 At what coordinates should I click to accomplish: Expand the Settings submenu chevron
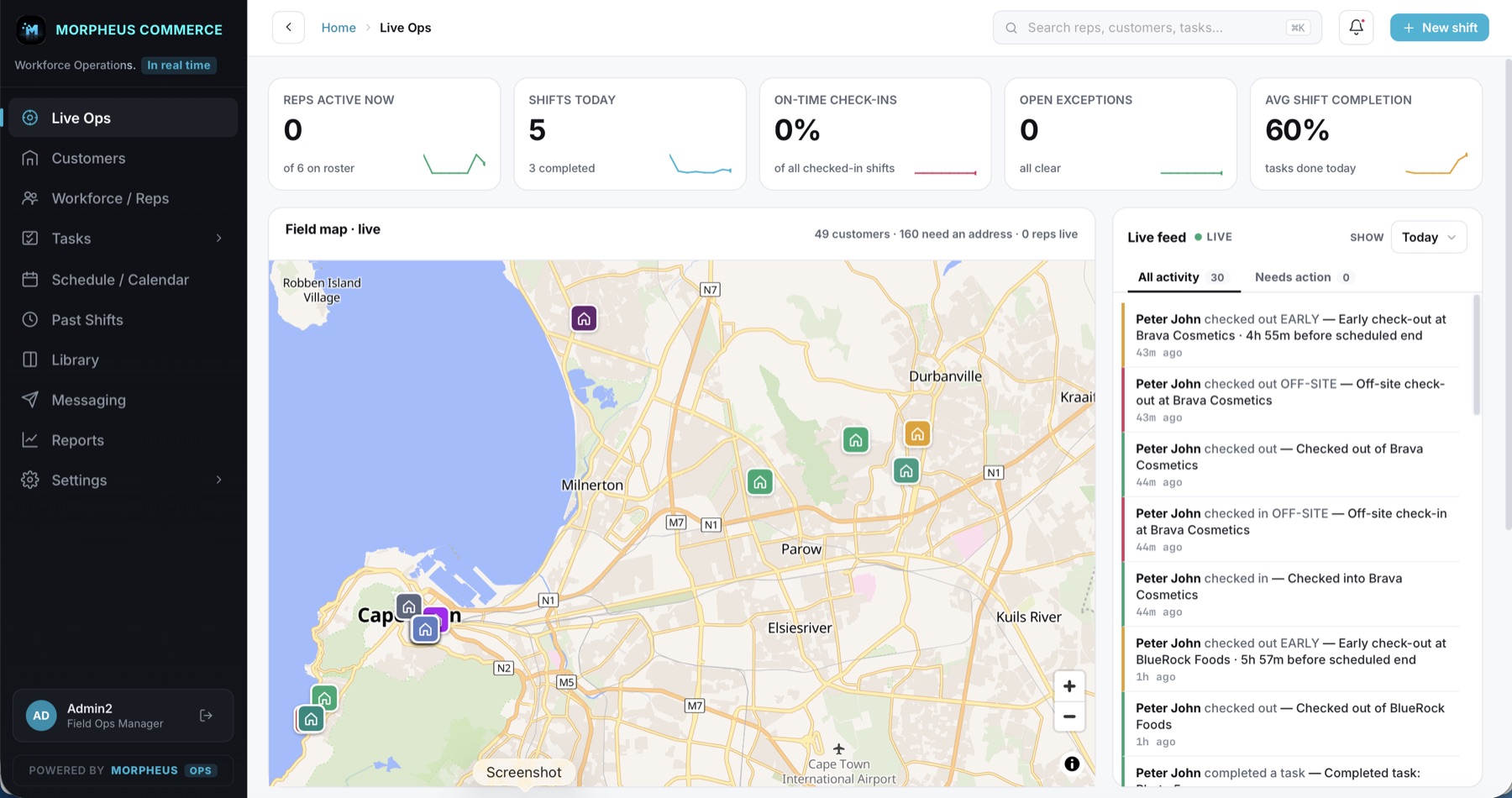(x=219, y=480)
